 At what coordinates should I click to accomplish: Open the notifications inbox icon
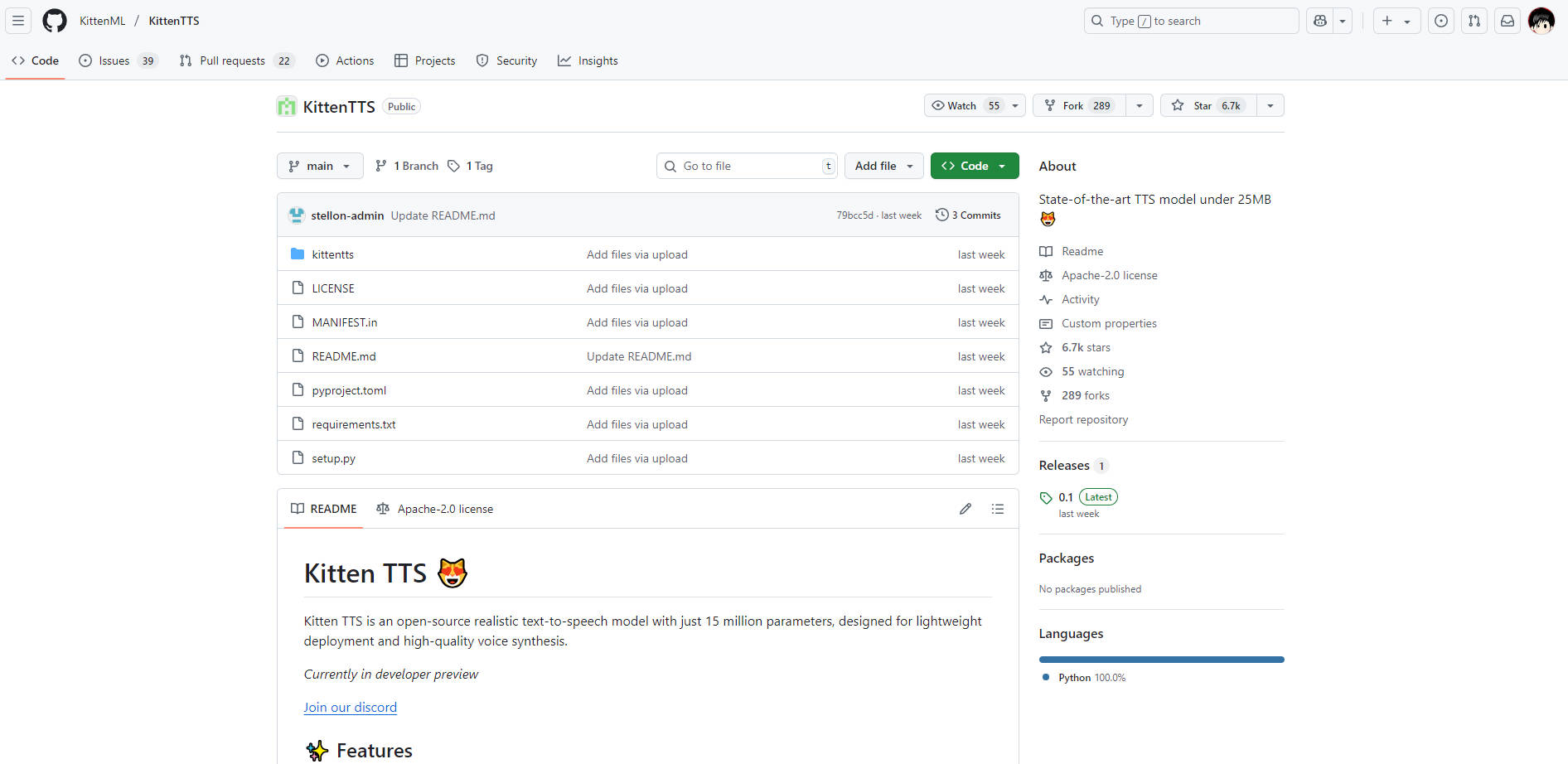(1508, 21)
